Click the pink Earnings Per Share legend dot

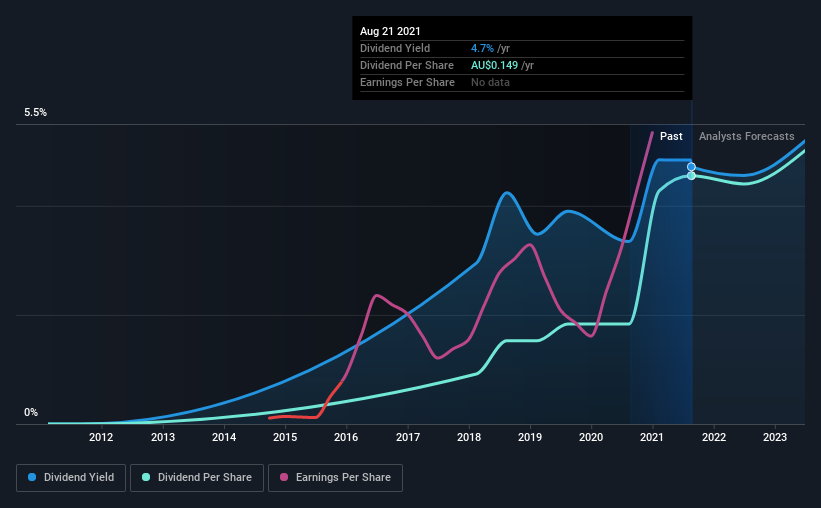[x=284, y=477]
